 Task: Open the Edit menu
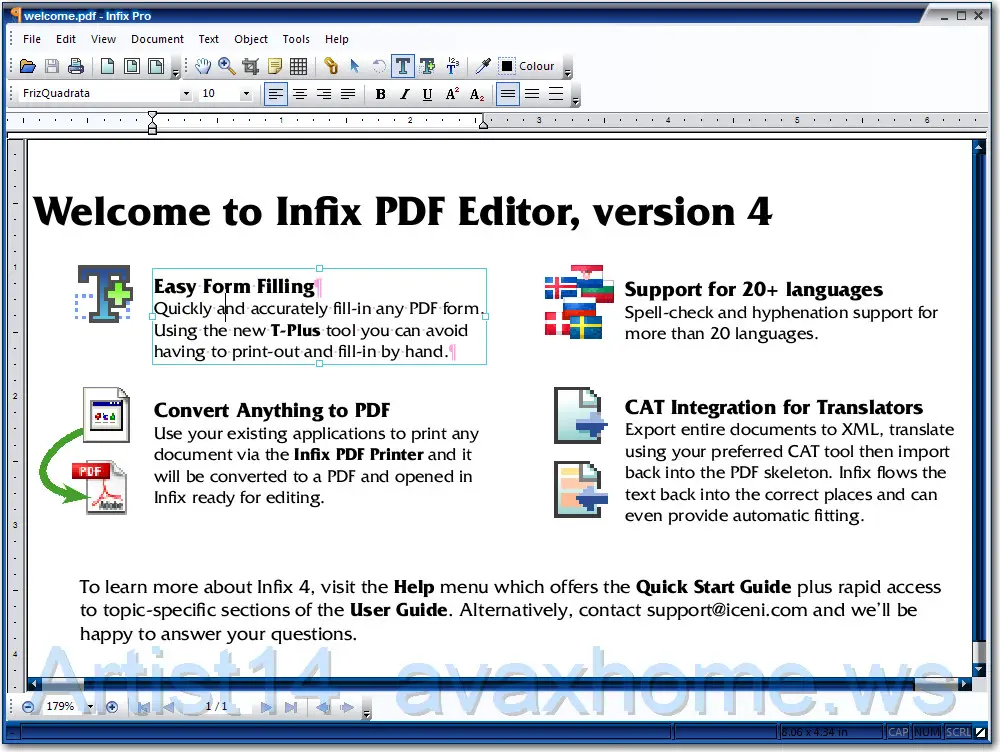coord(66,39)
